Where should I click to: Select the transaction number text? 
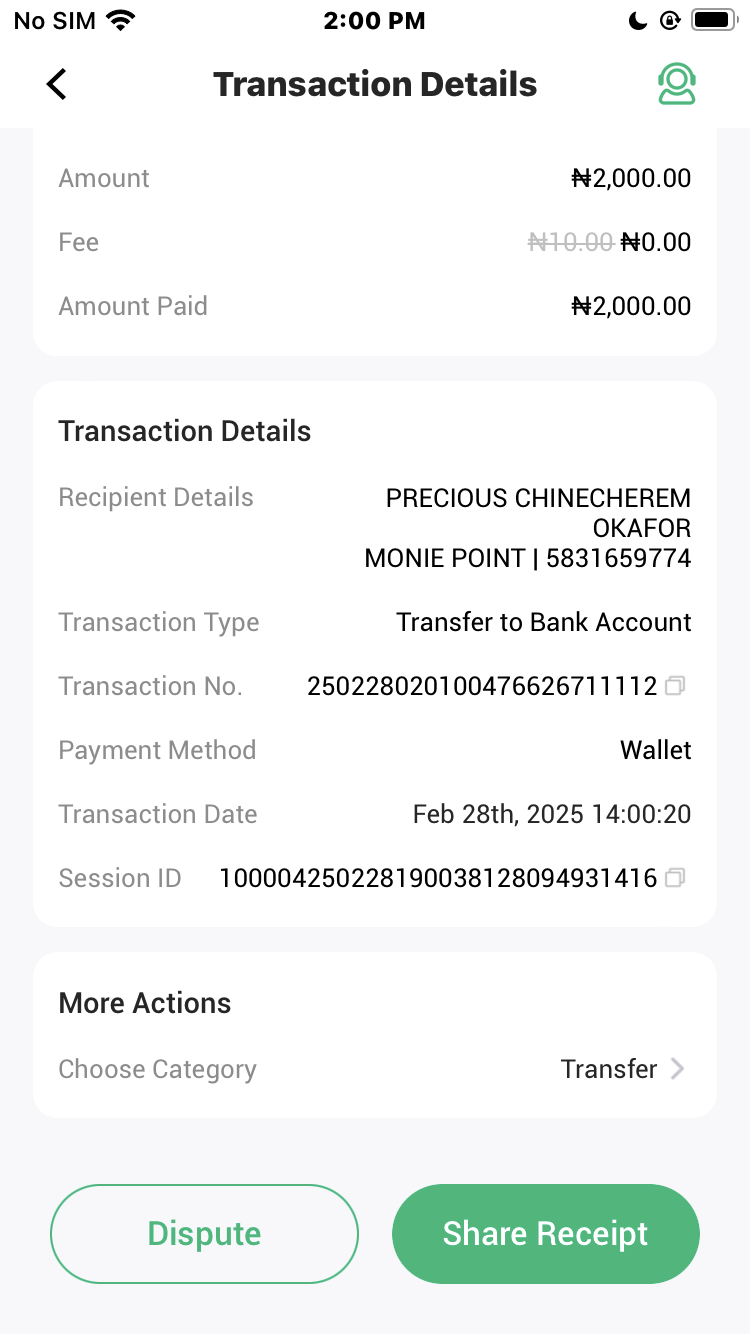[x=482, y=686]
